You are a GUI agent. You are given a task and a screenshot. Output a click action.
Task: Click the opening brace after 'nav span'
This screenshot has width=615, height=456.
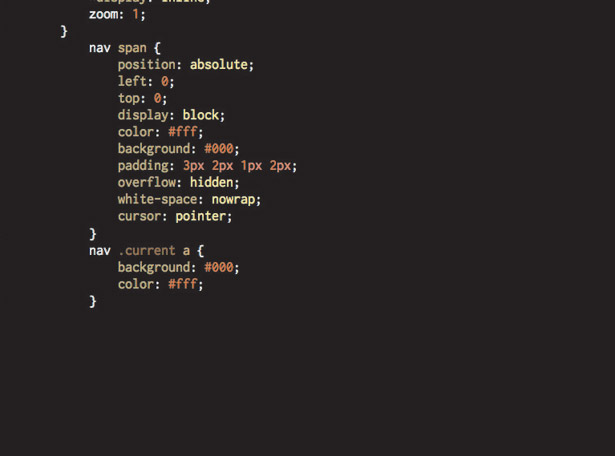157,48
